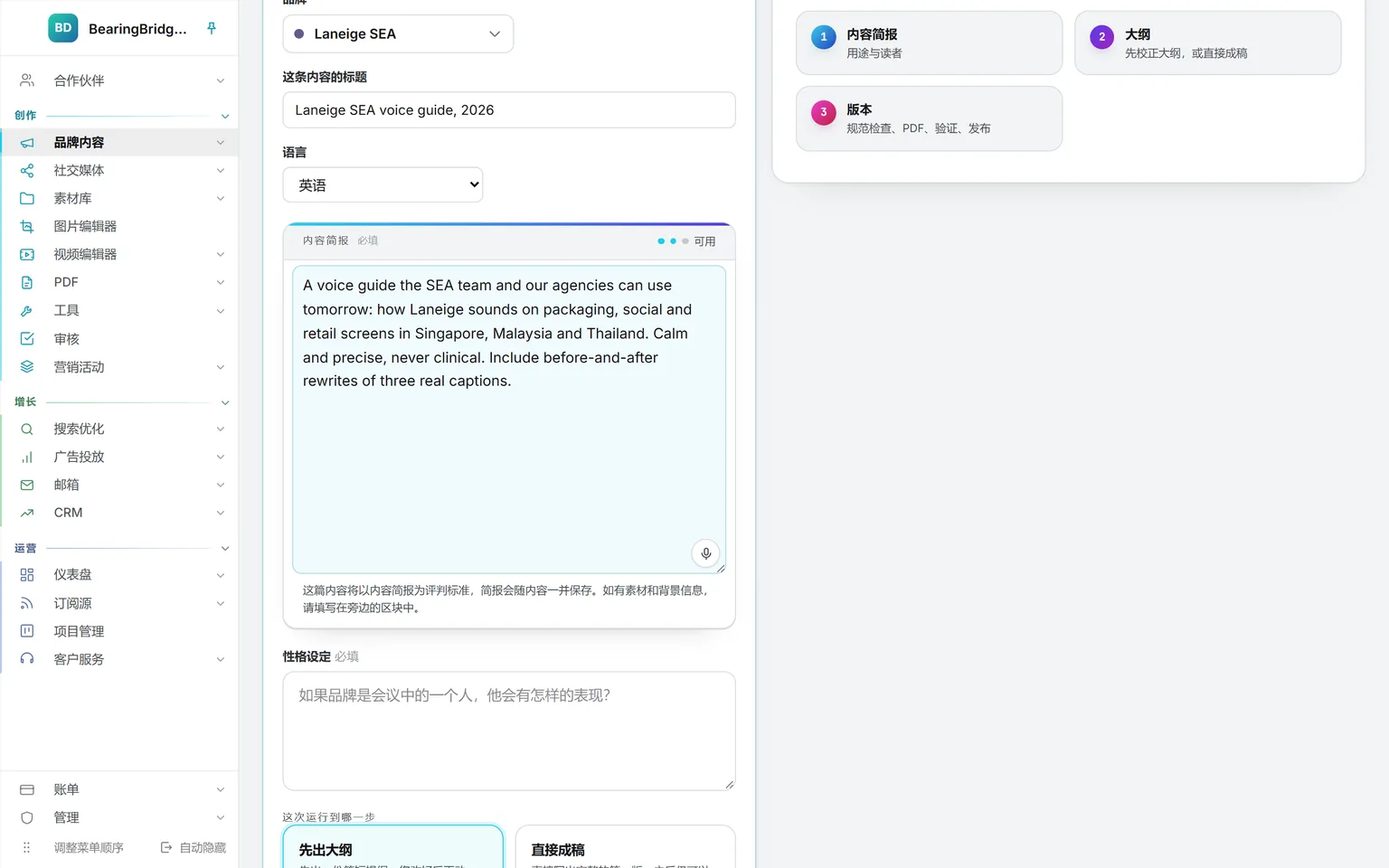Click the 图片编辑器 crop icon
The width and height of the screenshot is (1389, 868).
click(x=27, y=227)
